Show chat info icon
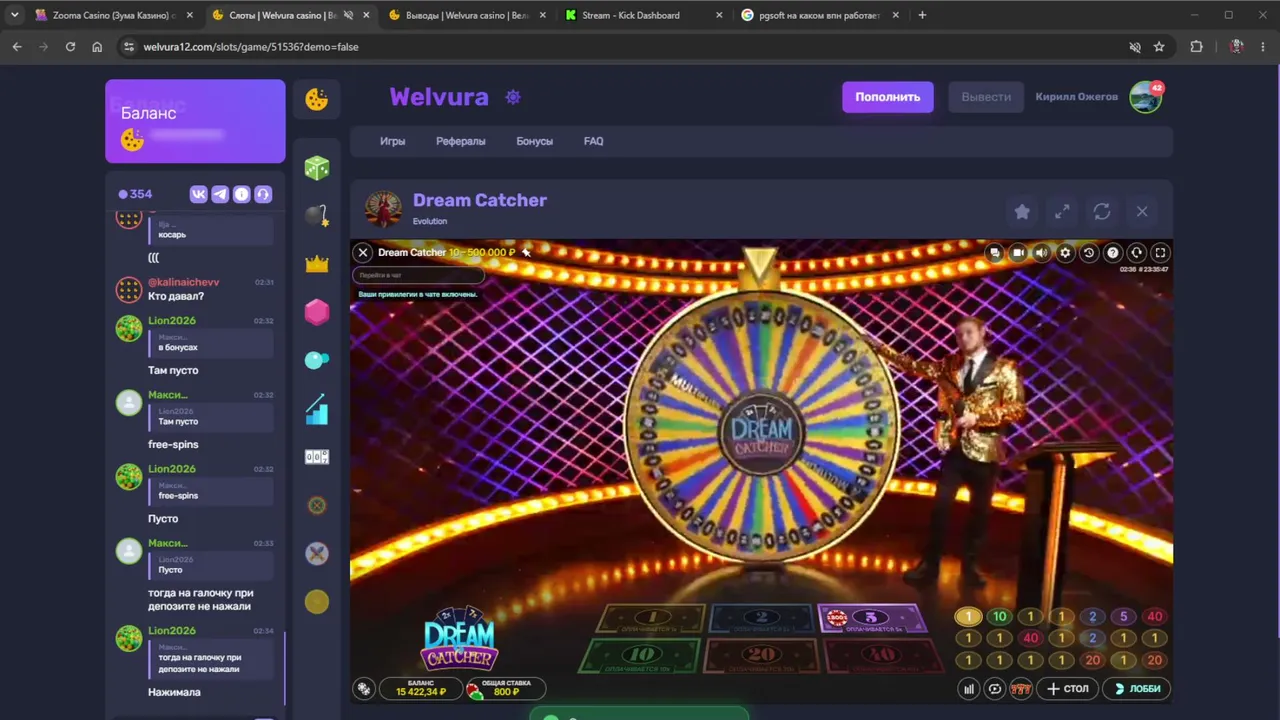 (241, 194)
